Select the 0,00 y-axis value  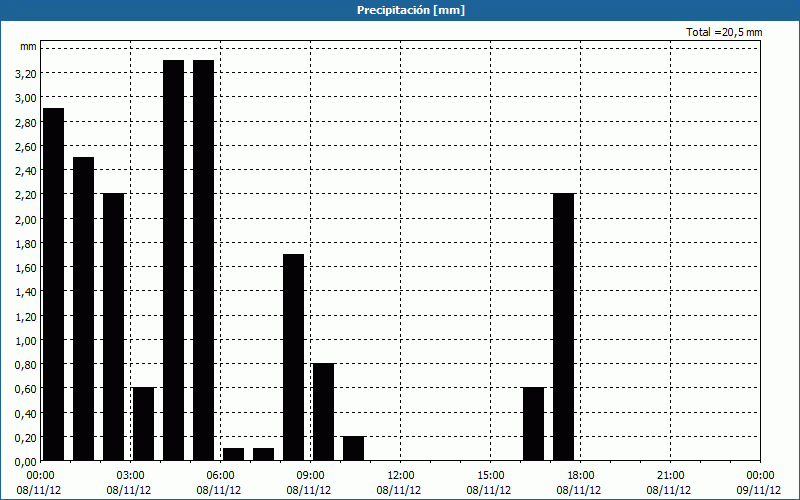[x=26, y=462]
